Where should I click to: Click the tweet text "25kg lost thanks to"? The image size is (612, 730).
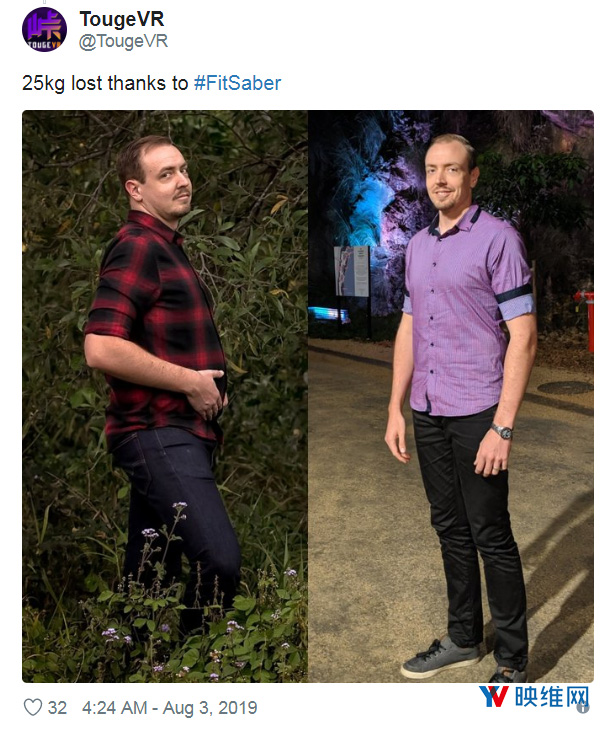pos(105,83)
